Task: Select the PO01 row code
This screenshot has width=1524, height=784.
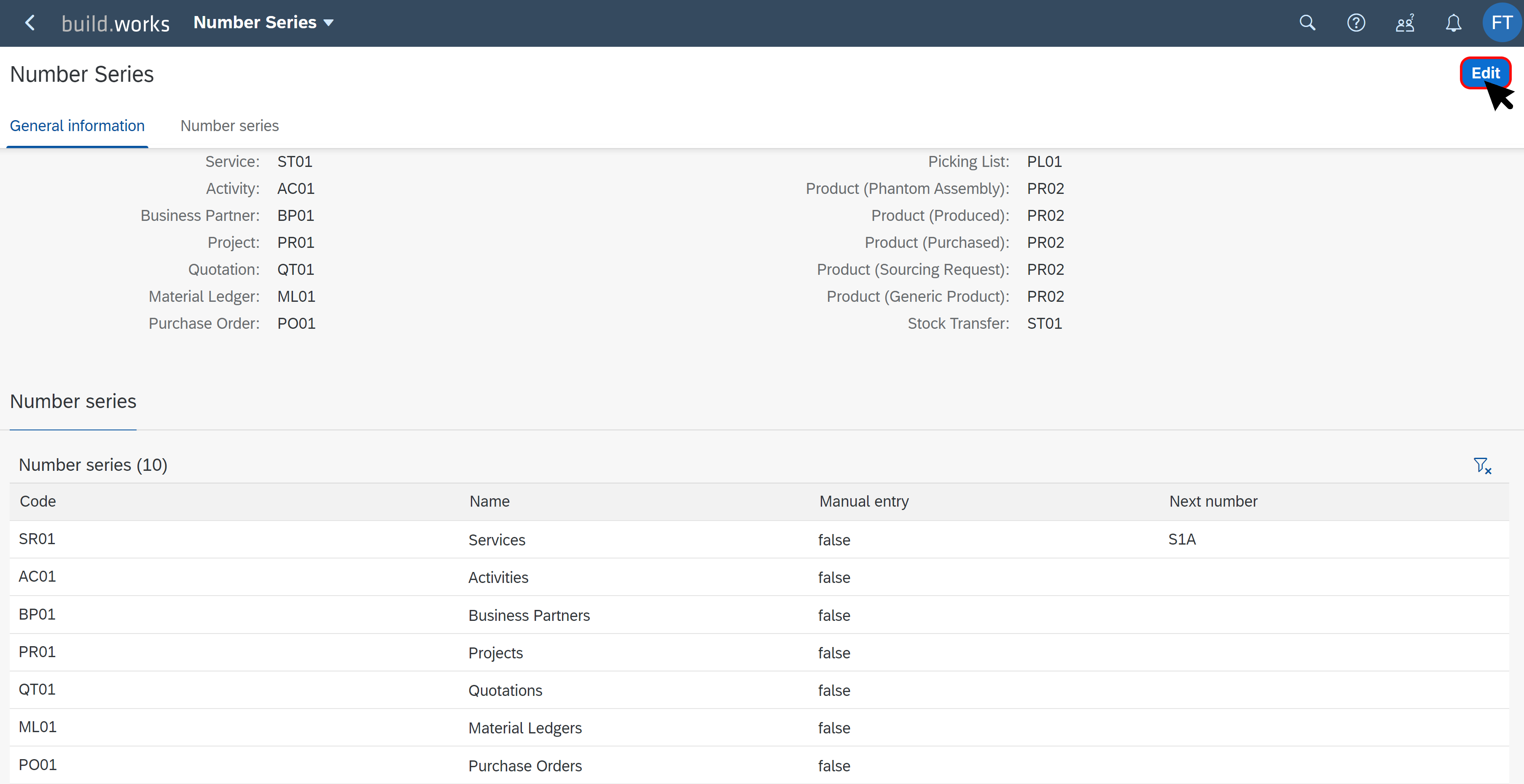Action: [x=37, y=765]
